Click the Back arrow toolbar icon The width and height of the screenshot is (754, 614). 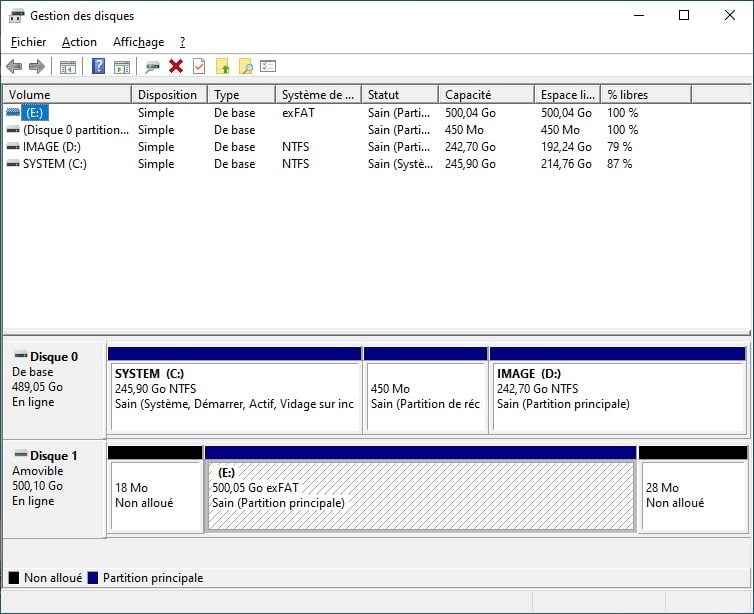point(14,67)
